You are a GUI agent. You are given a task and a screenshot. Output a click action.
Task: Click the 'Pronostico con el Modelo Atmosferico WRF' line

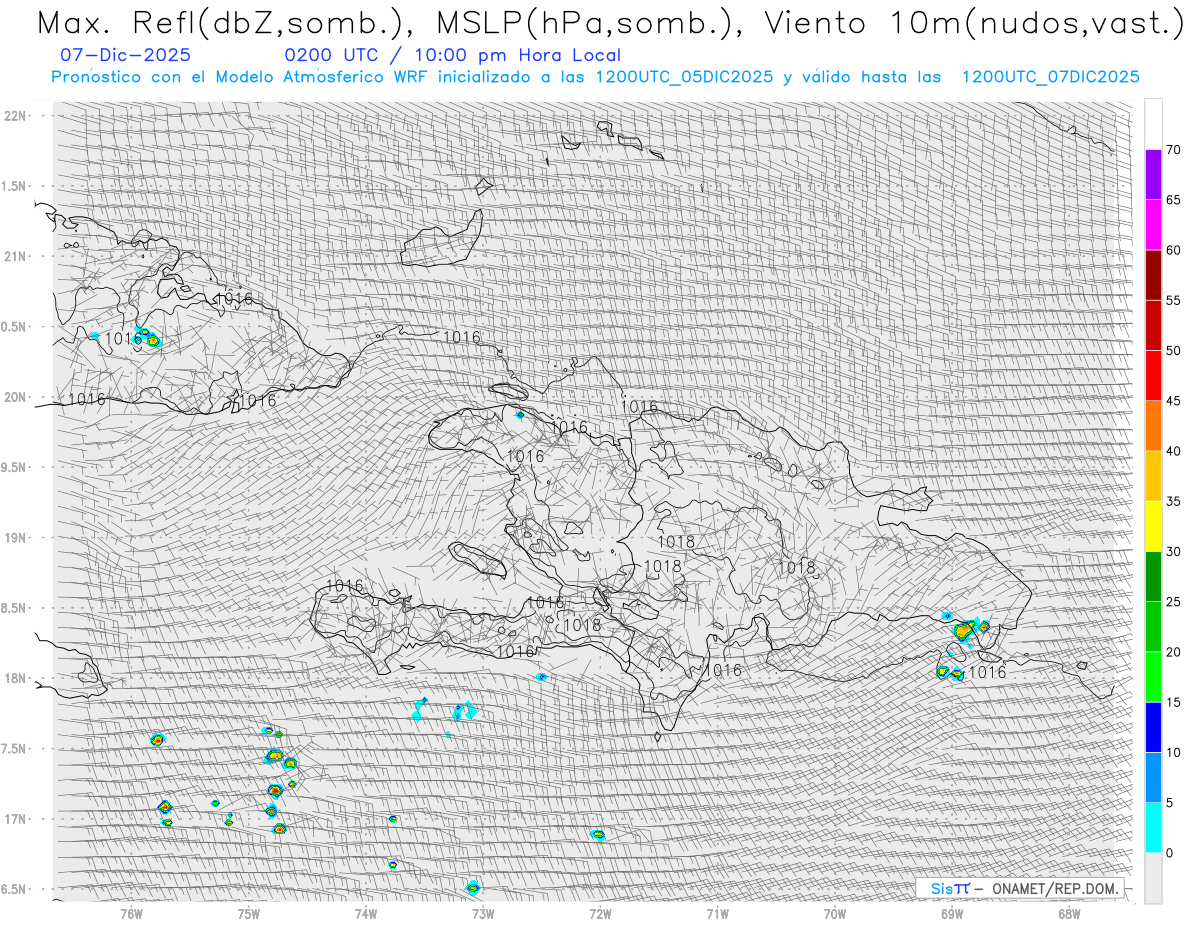(x=596, y=77)
